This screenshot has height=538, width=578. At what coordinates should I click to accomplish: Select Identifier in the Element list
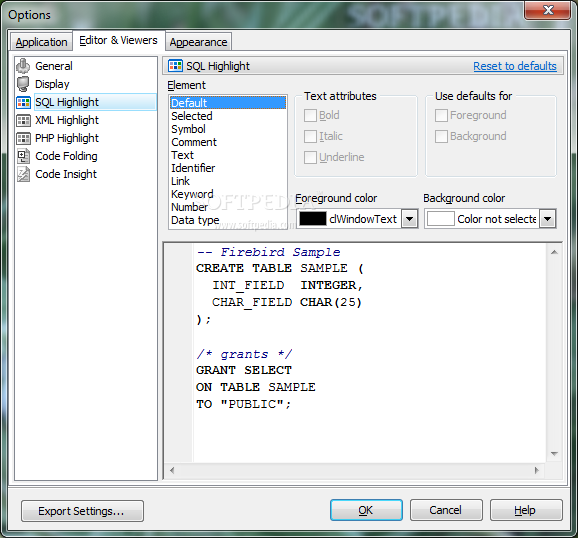point(228,168)
